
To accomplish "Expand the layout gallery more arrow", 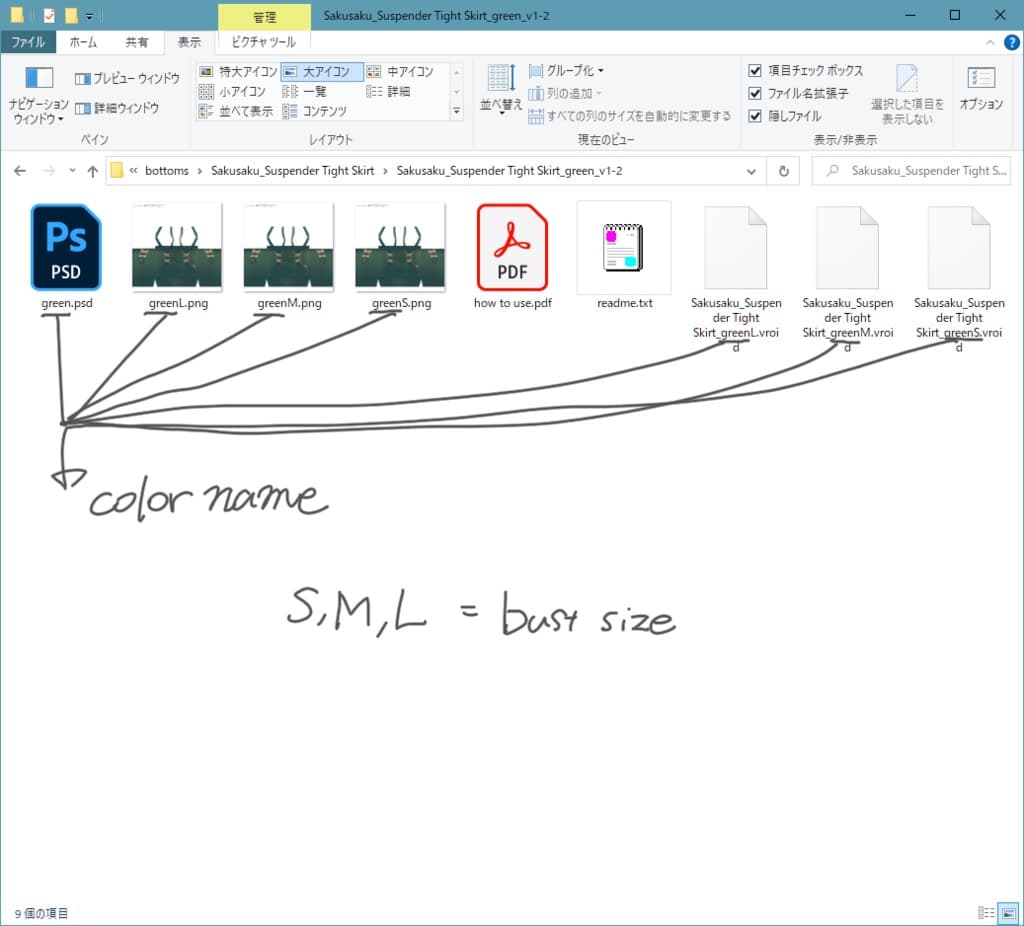I will 457,112.
